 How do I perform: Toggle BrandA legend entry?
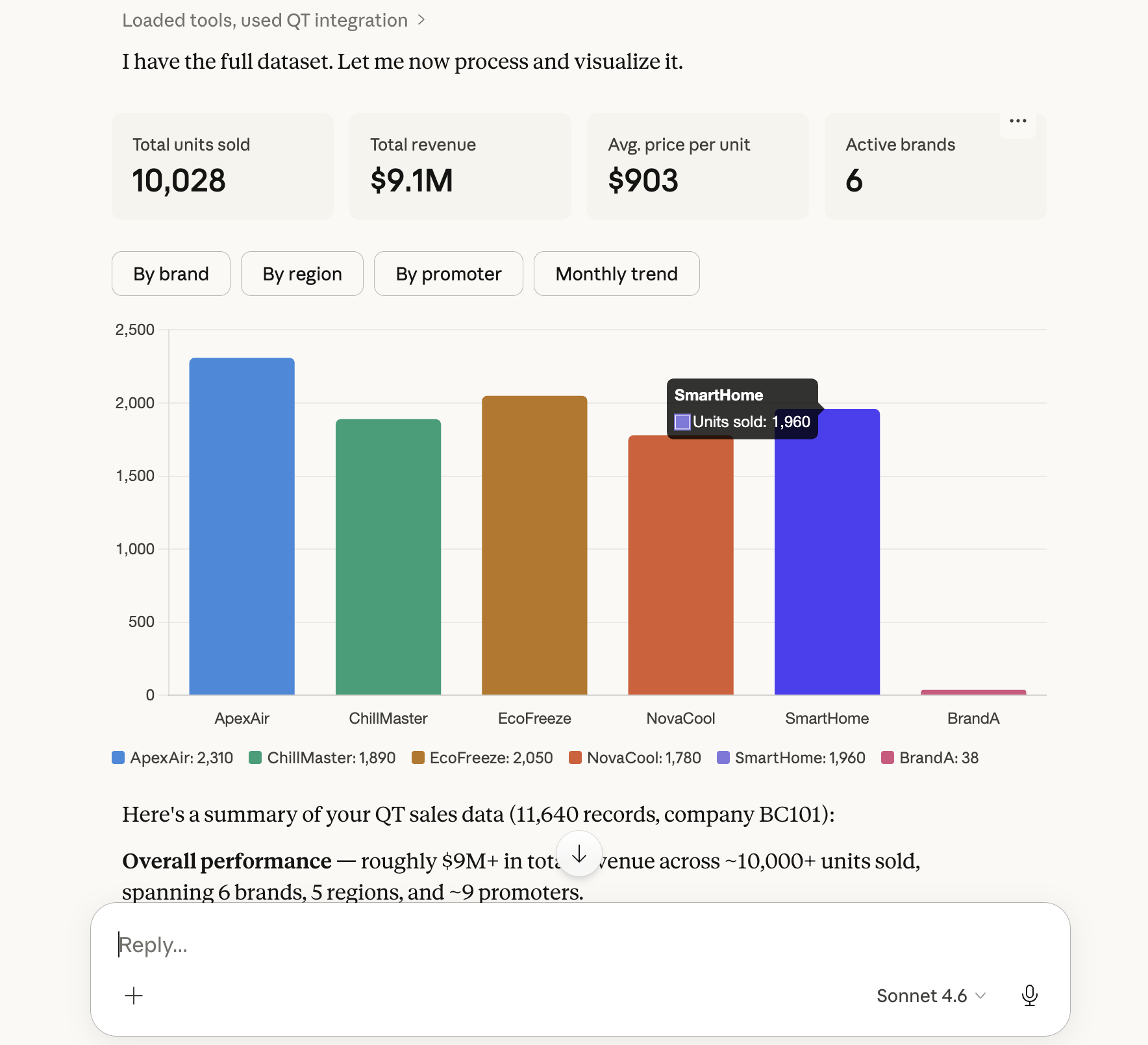click(x=930, y=757)
